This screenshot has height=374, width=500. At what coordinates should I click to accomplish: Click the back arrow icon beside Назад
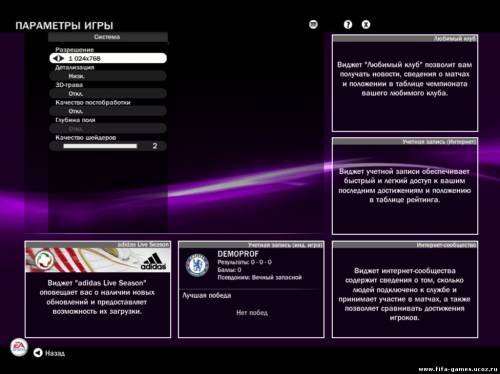(38, 353)
